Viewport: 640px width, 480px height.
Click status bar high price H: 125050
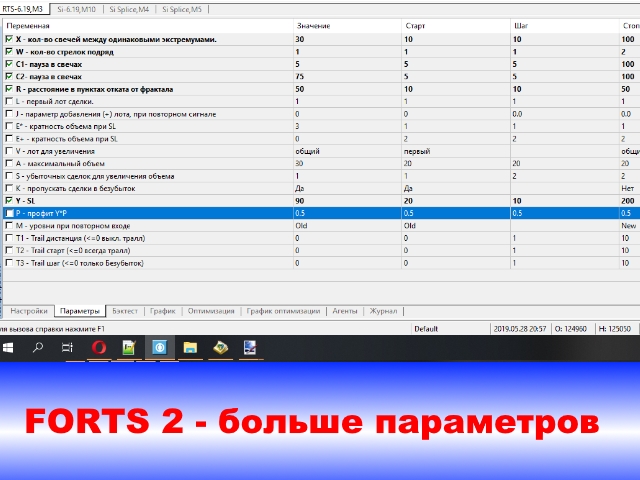pos(614,329)
